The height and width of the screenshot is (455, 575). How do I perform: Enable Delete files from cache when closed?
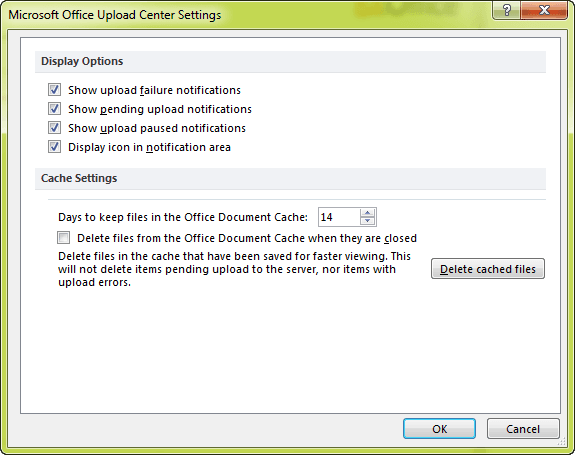63,238
